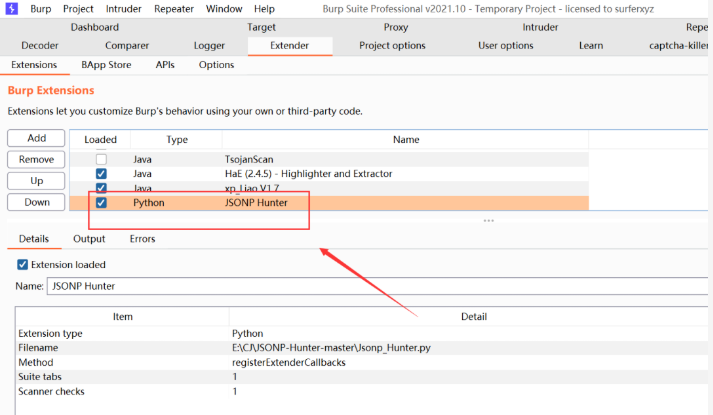Click the three-dot panel divider handle

point(489,220)
